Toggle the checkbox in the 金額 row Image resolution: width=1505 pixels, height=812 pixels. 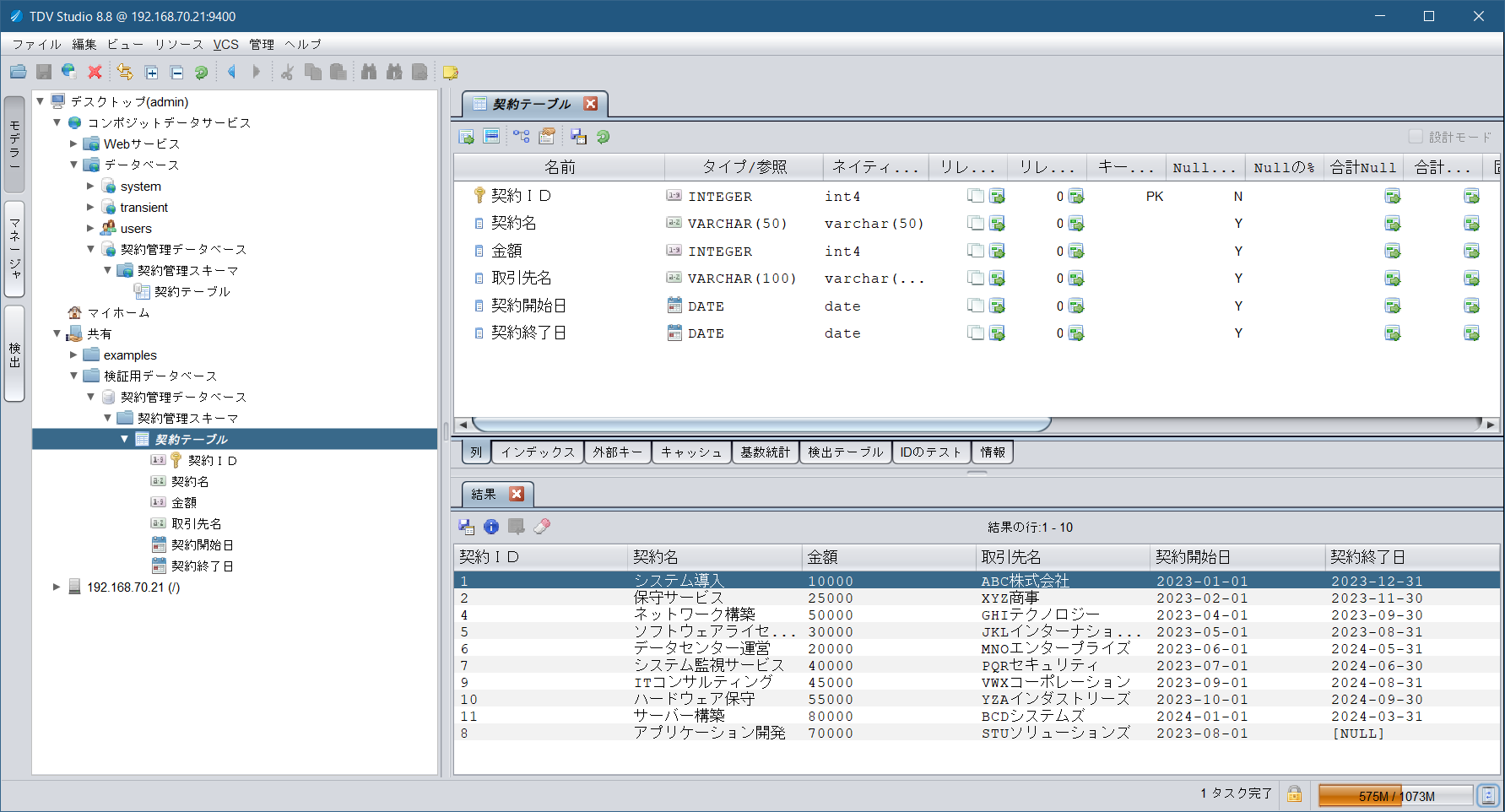[x=976, y=251]
